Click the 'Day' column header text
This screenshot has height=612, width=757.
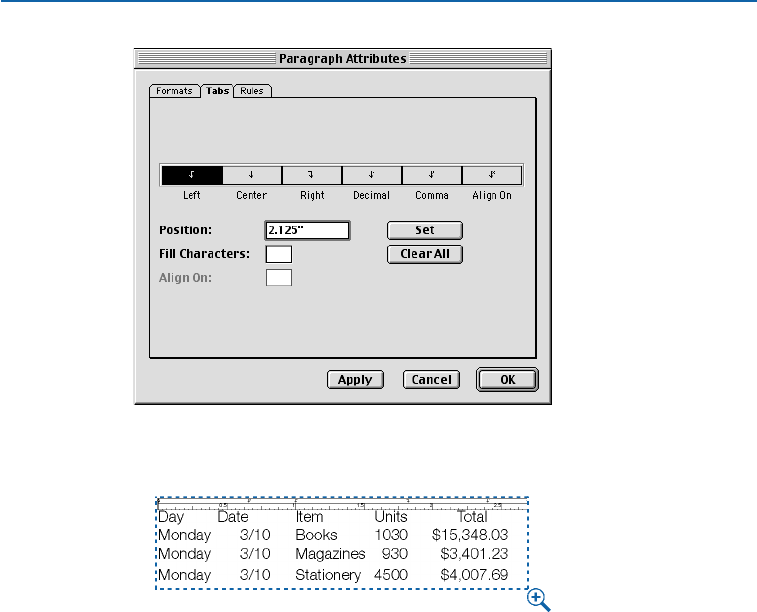tap(171, 517)
